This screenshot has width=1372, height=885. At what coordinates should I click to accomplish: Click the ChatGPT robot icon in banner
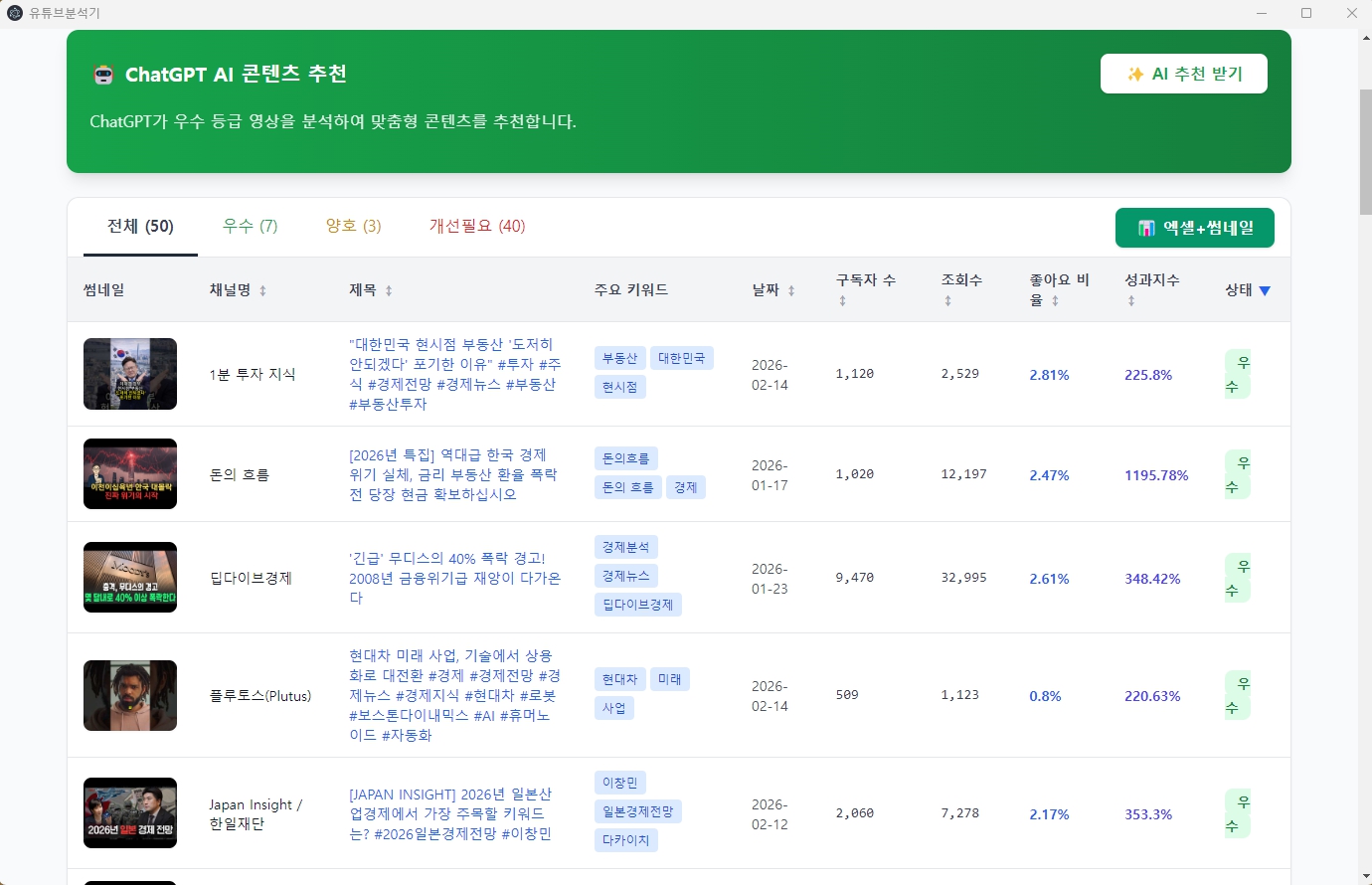point(103,75)
